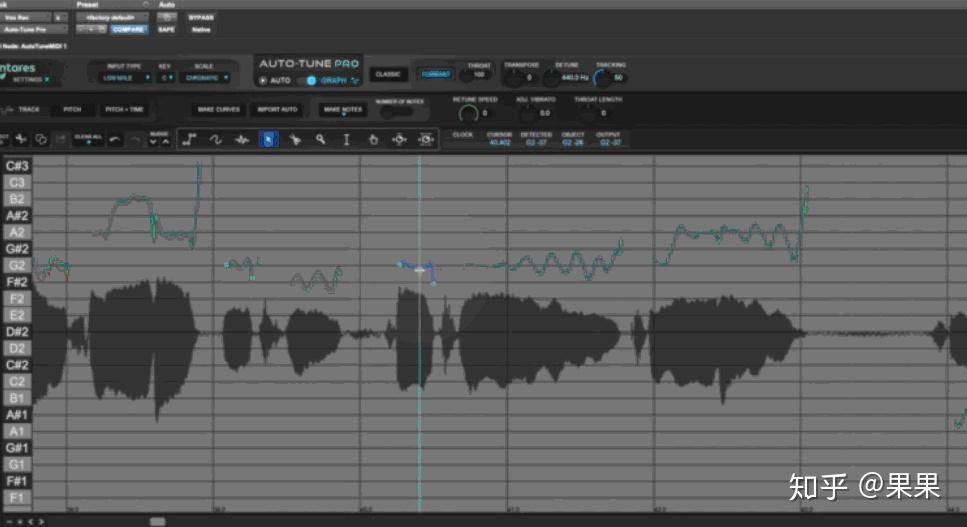
Task: Open the Clear All dropdown
Action: point(88,139)
